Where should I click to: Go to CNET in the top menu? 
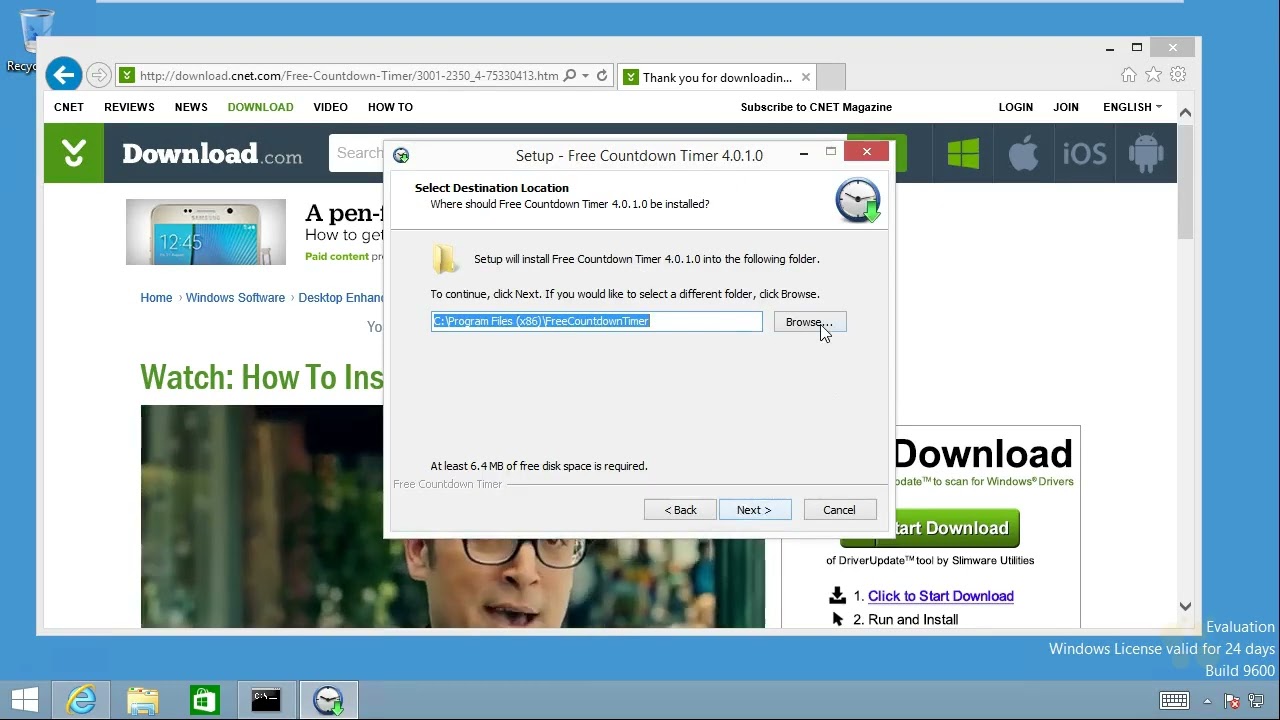click(x=69, y=107)
